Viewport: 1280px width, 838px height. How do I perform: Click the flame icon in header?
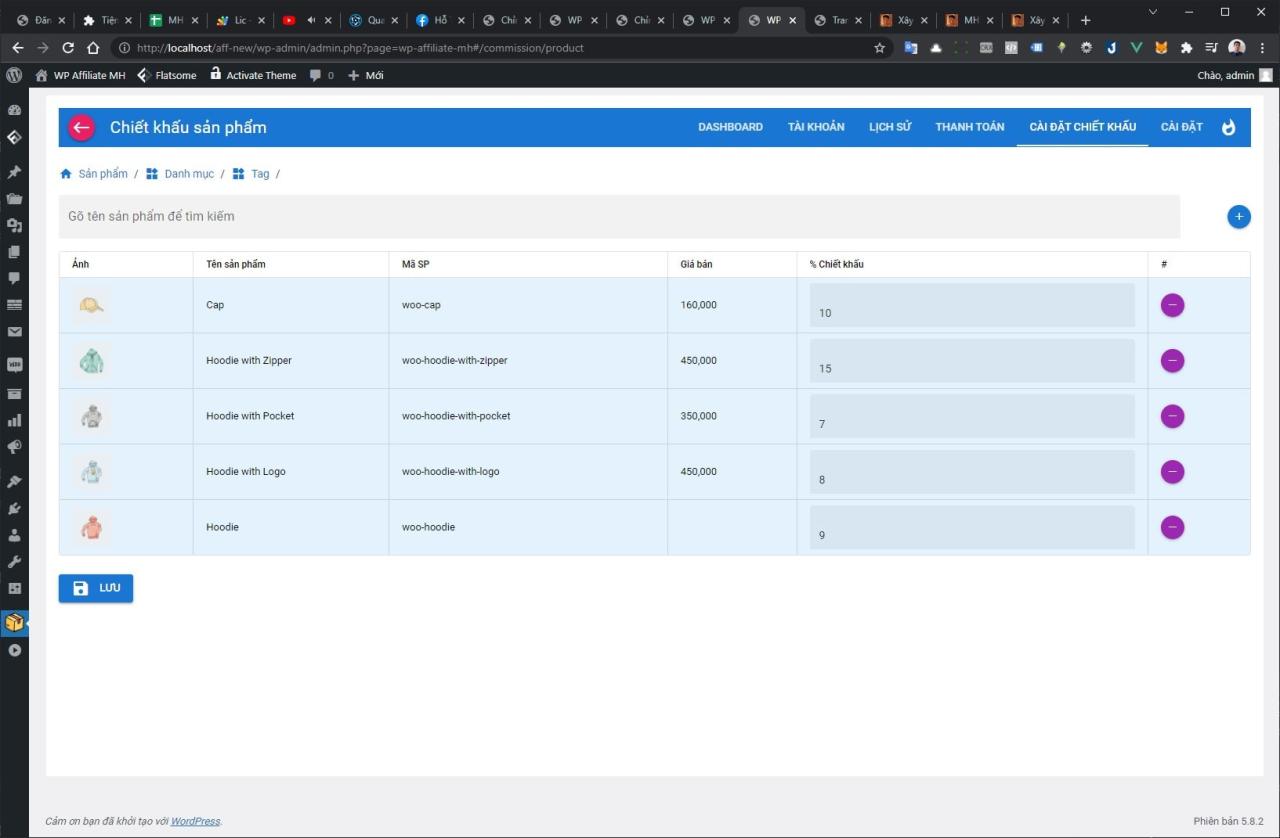point(1229,127)
